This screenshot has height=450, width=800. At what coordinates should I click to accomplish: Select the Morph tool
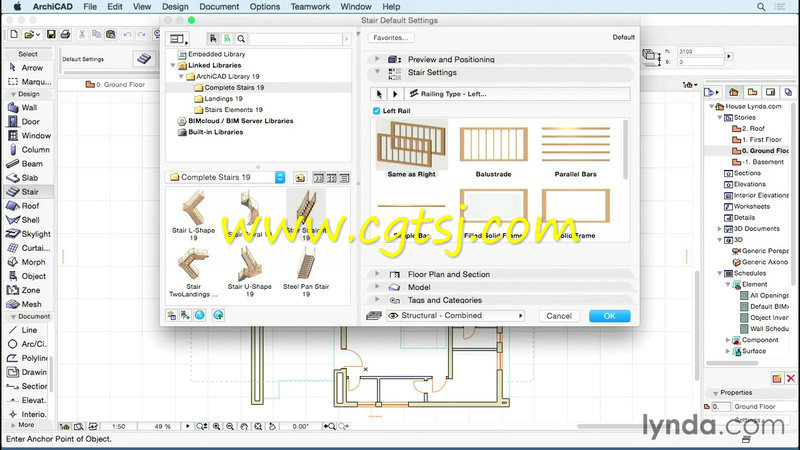point(28,262)
